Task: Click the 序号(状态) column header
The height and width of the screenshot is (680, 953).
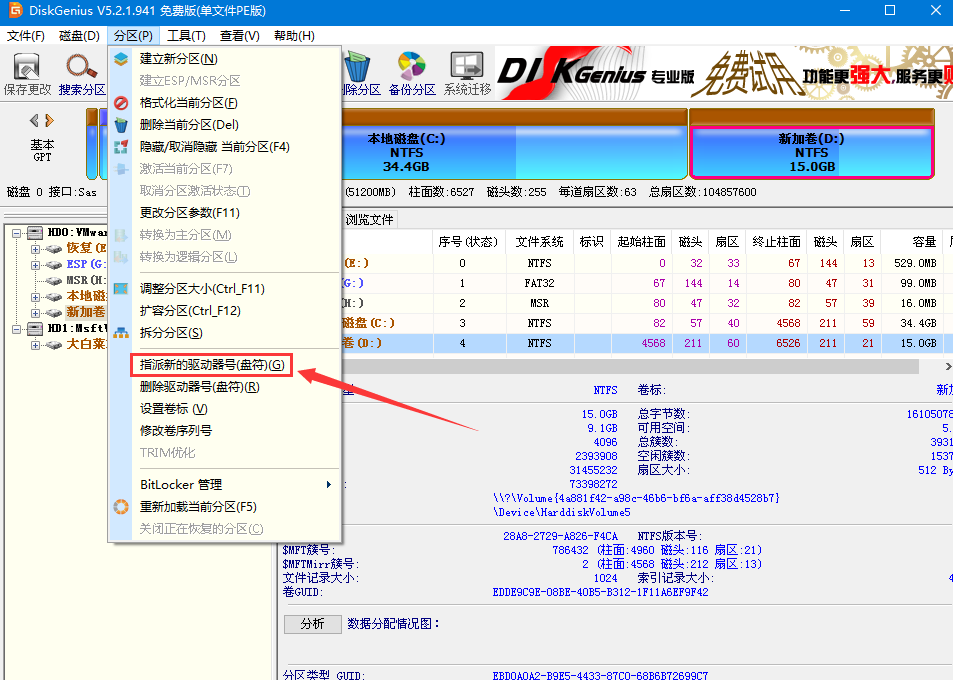Action: pos(468,242)
